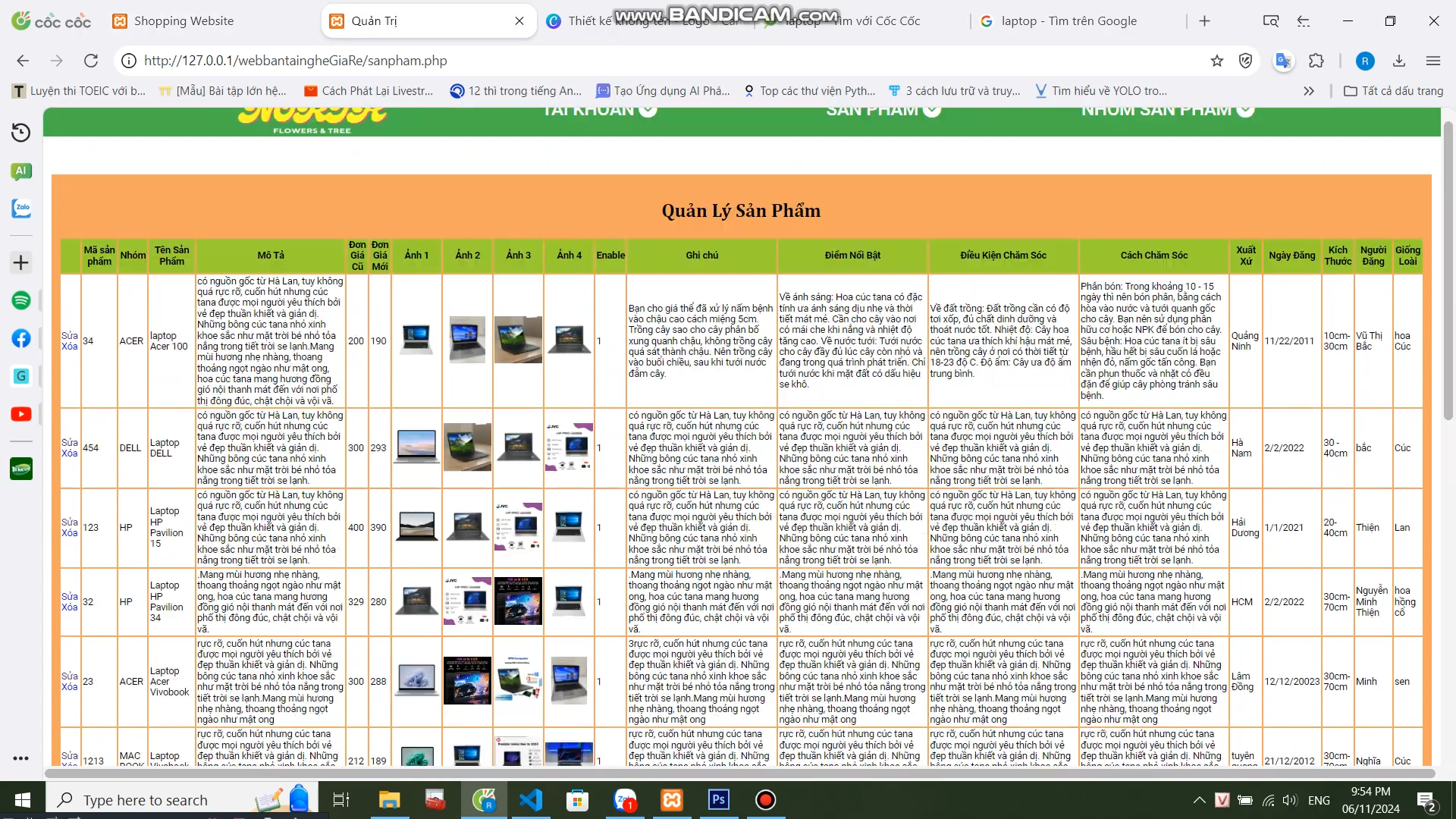This screenshot has height=819, width=1456.
Task: Open the shield protection icon
Action: (1245, 61)
